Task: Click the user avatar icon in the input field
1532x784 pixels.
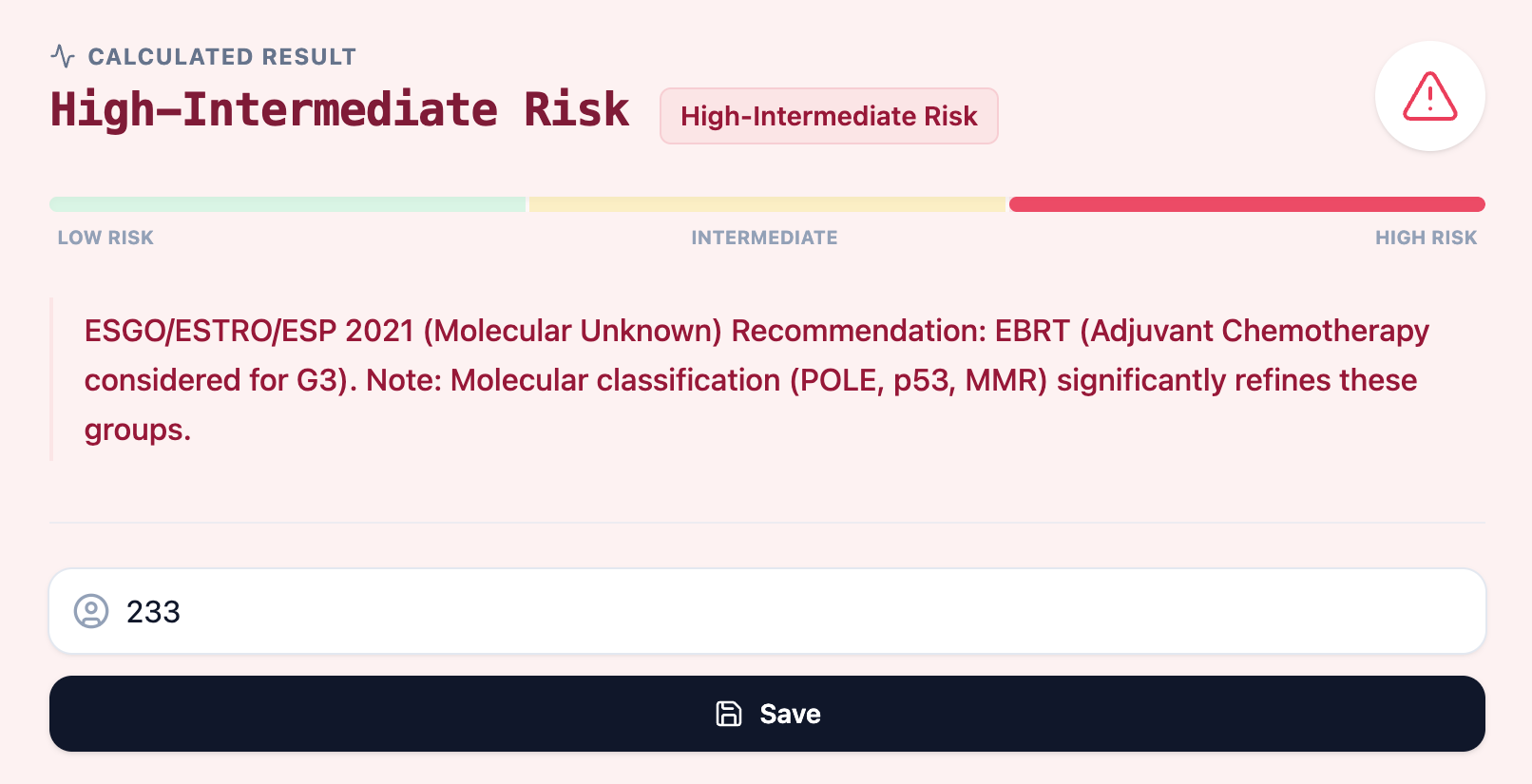Action: click(92, 612)
